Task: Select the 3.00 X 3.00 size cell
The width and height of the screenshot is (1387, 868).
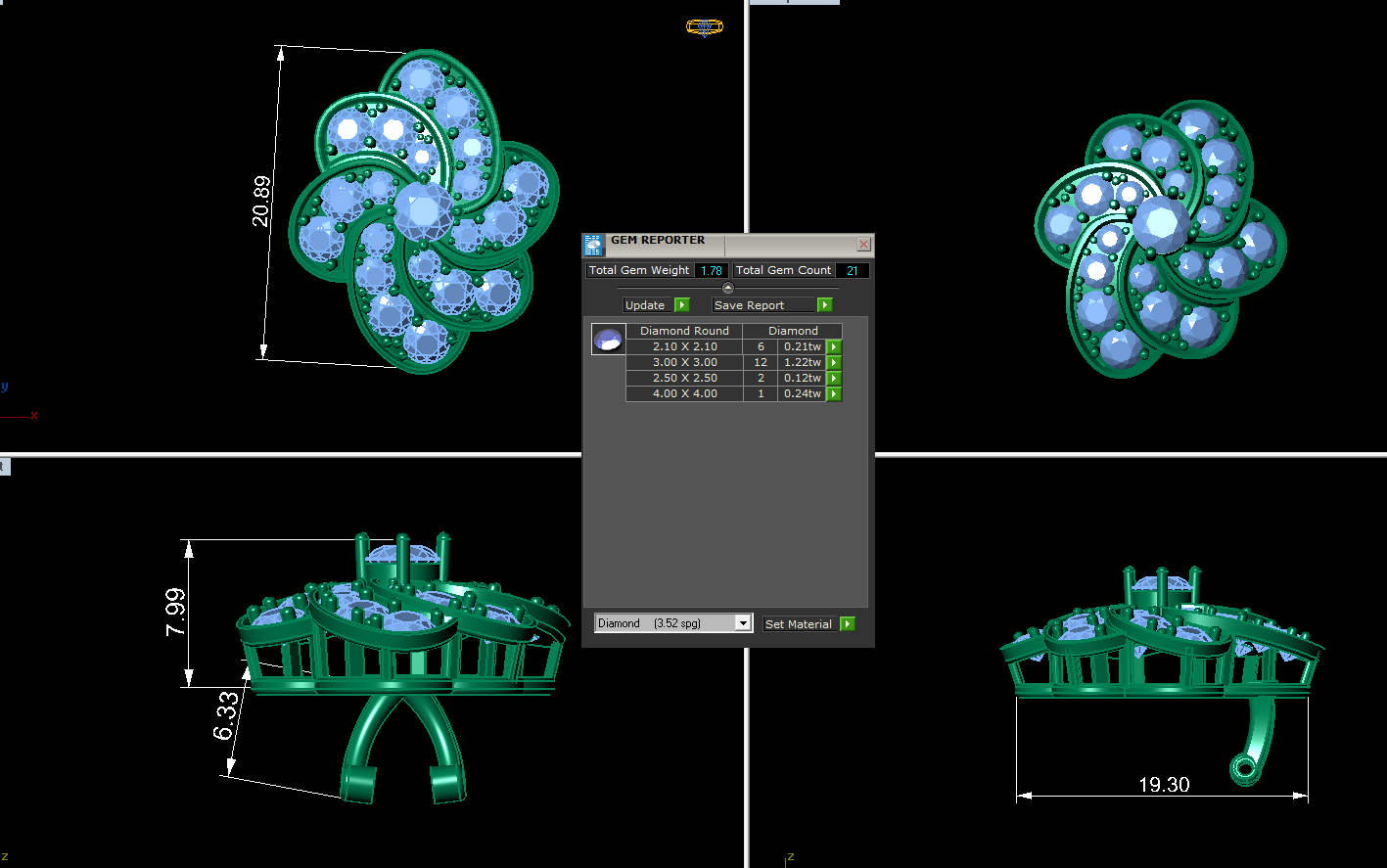Action: click(x=684, y=362)
